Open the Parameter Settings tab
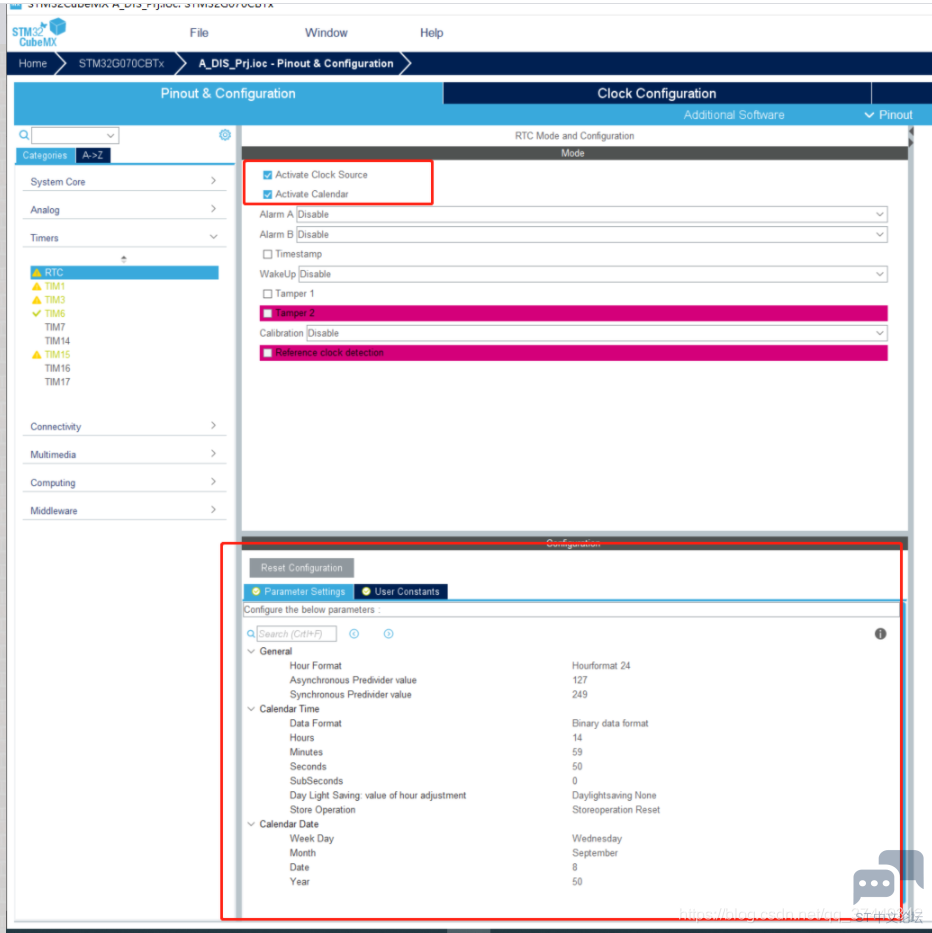The height and width of the screenshot is (933, 932). pos(299,591)
